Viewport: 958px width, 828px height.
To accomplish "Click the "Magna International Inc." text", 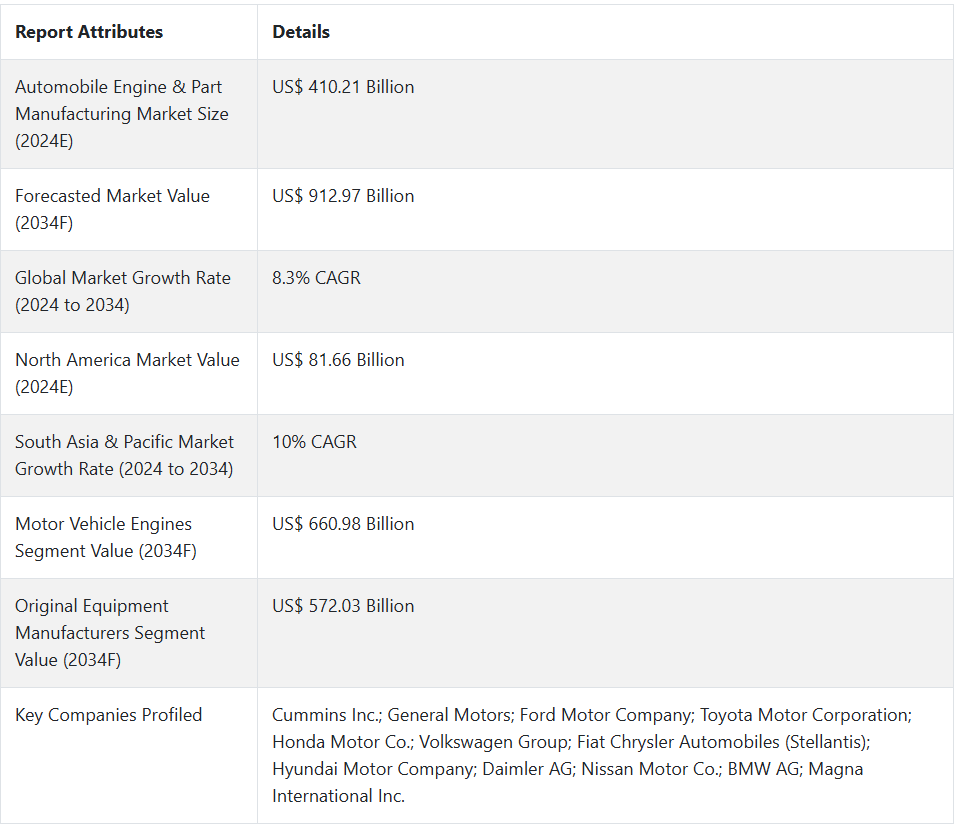I will pos(338,796).
